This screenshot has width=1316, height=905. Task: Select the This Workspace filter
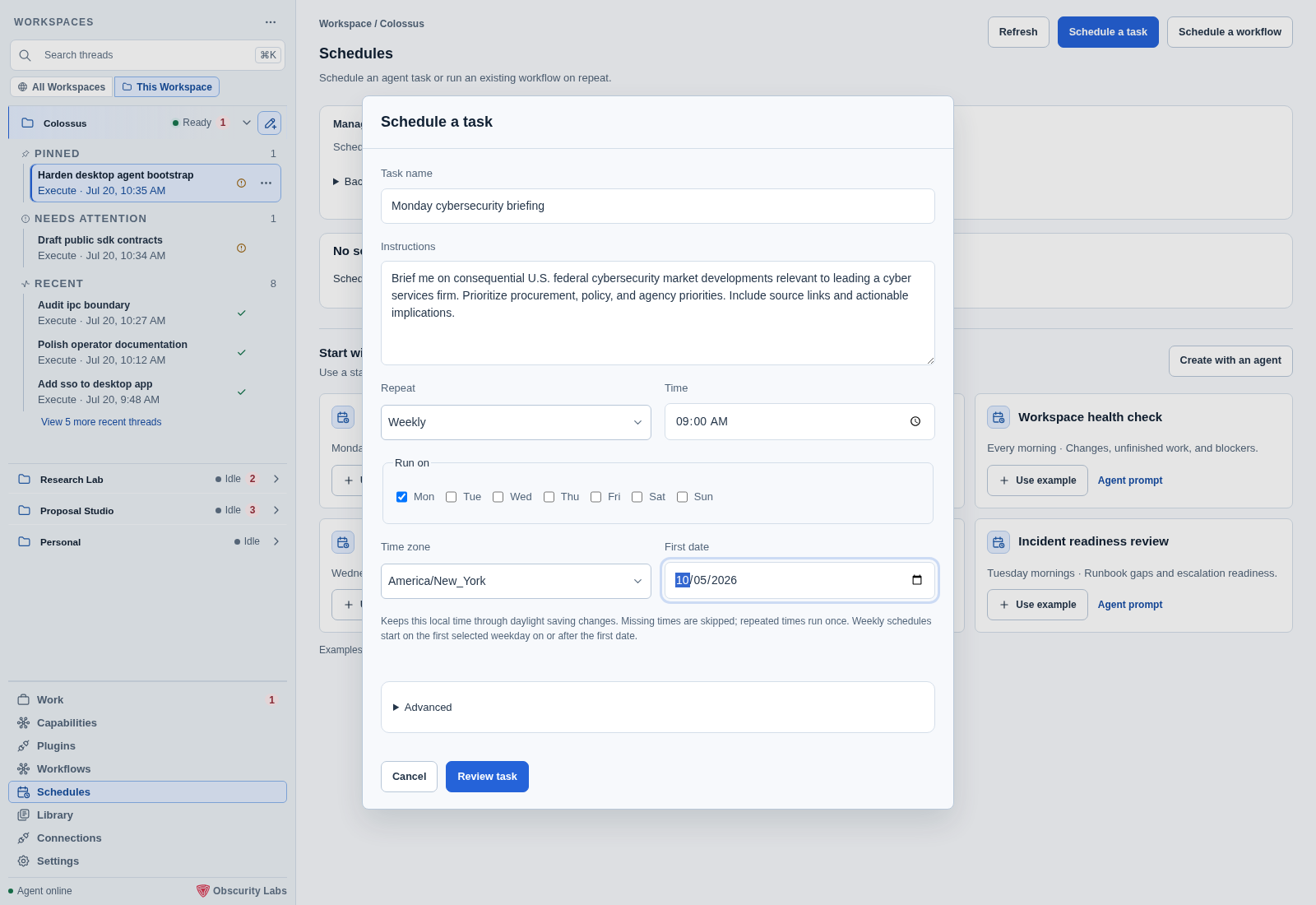[167, 87]
